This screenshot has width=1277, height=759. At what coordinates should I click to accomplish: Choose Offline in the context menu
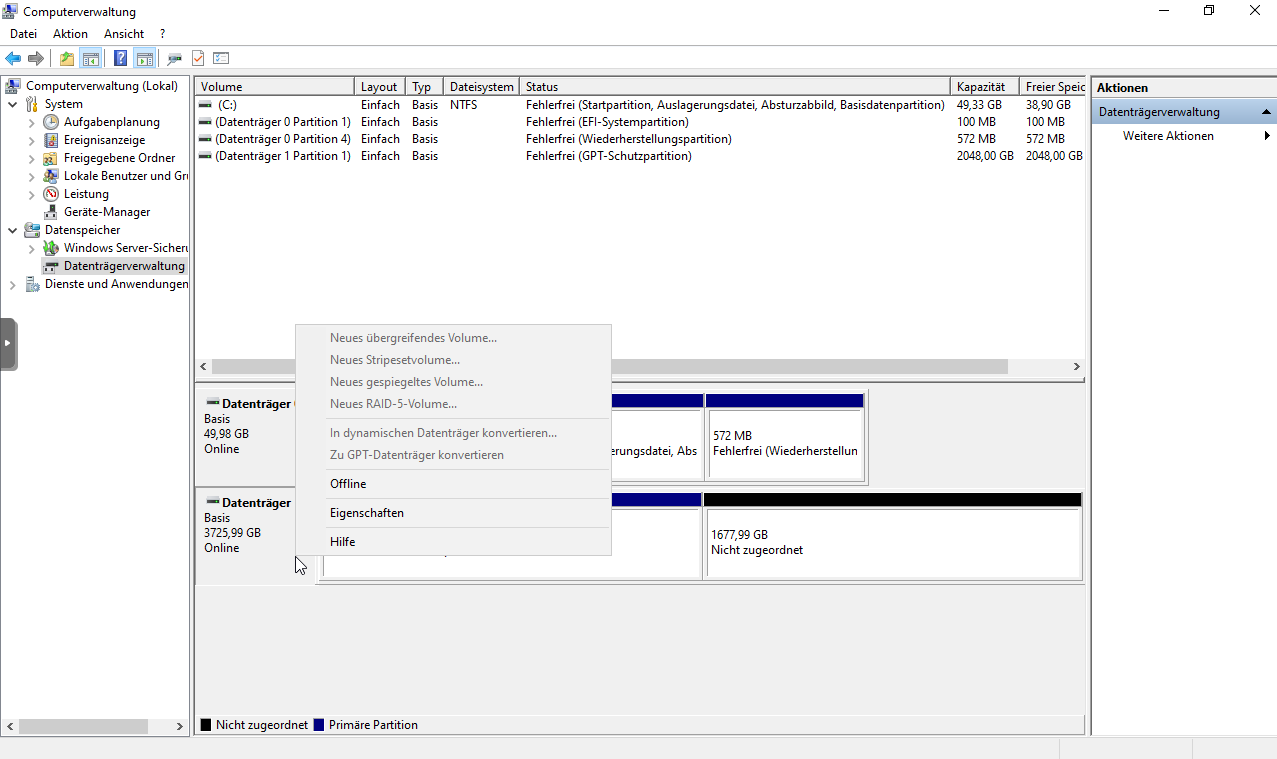453,484
